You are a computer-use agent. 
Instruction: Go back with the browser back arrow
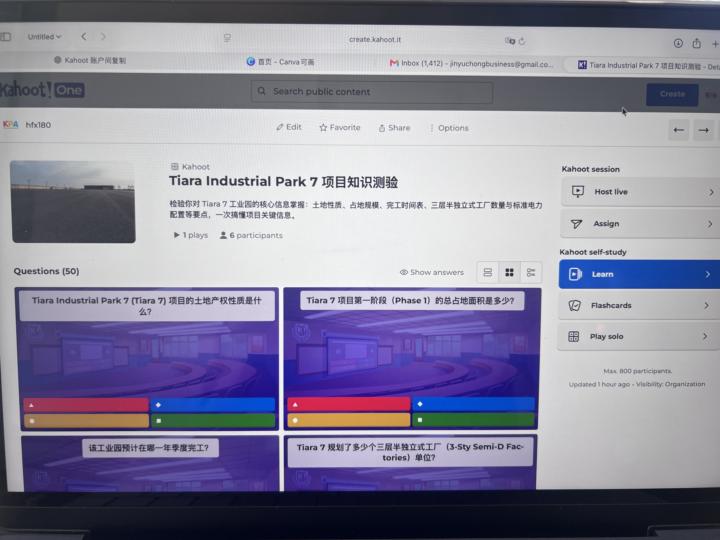click(x=84, y=37)
